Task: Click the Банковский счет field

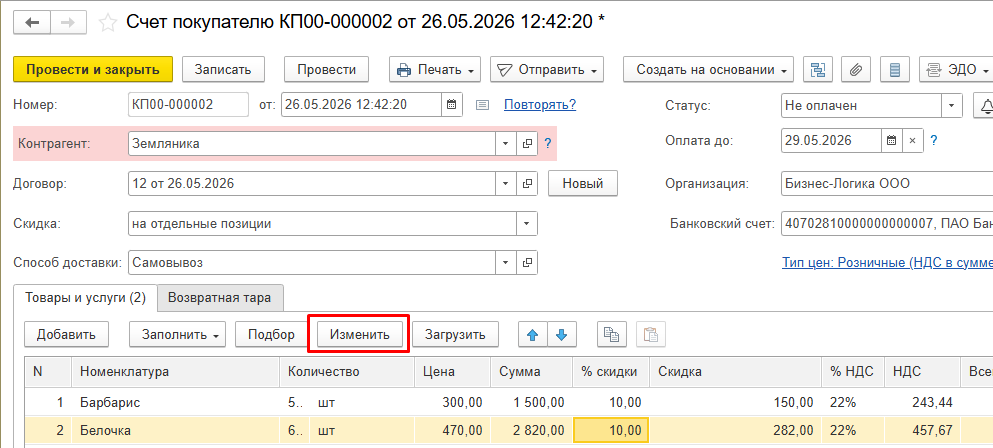Action: 887,223
